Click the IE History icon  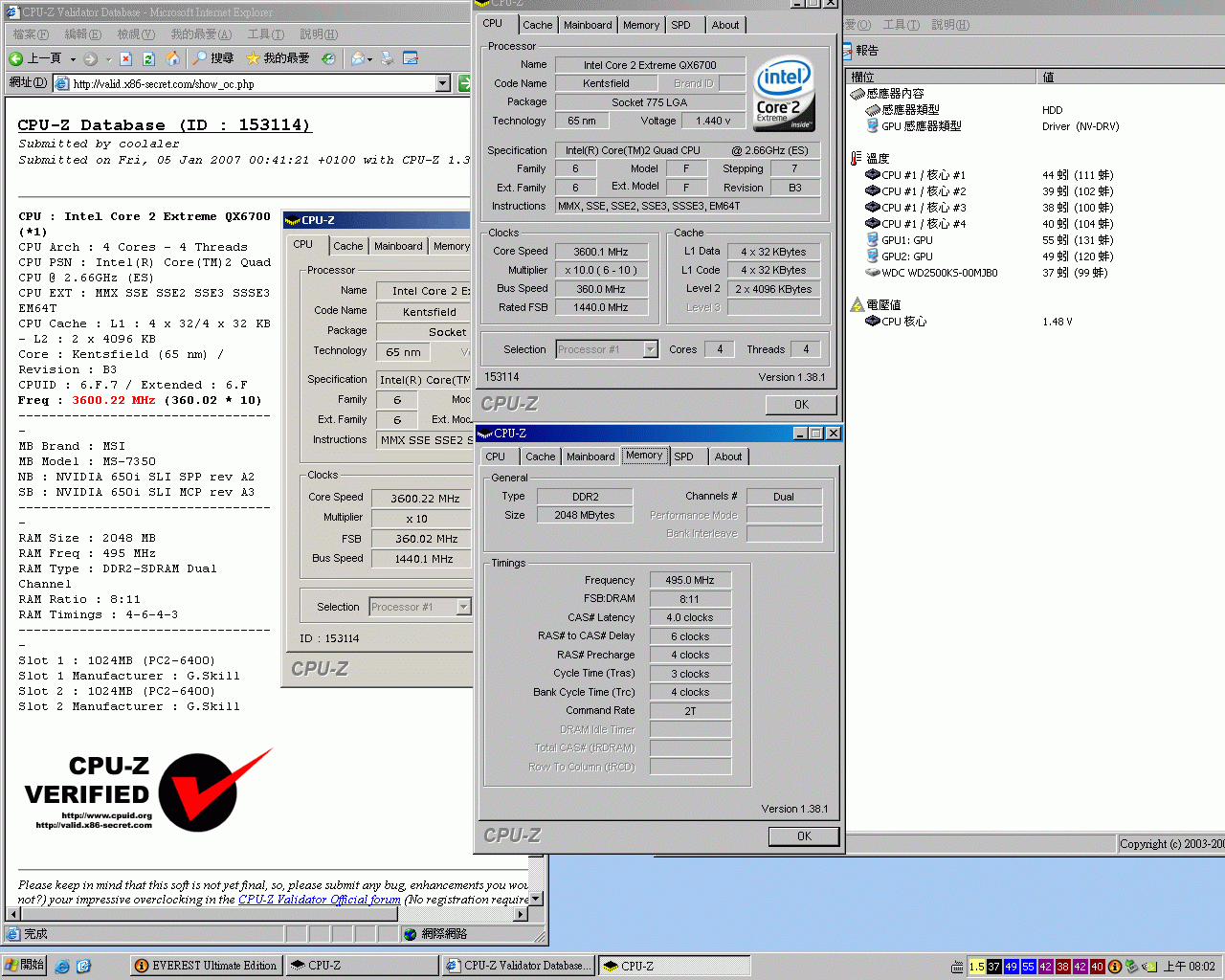click(328, 58)
